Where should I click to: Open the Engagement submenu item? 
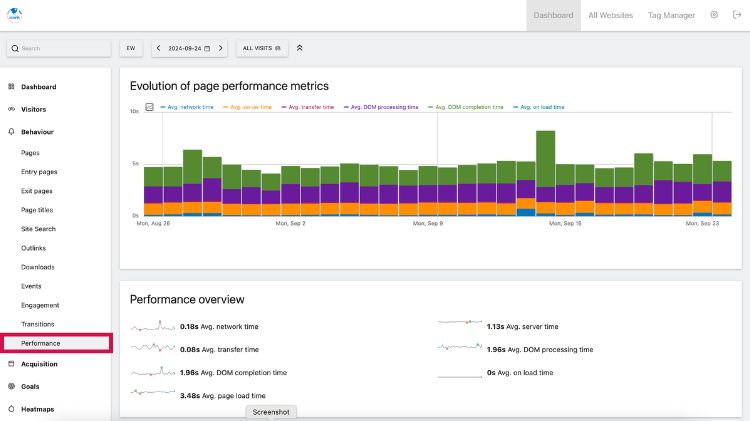coord(40,305)
